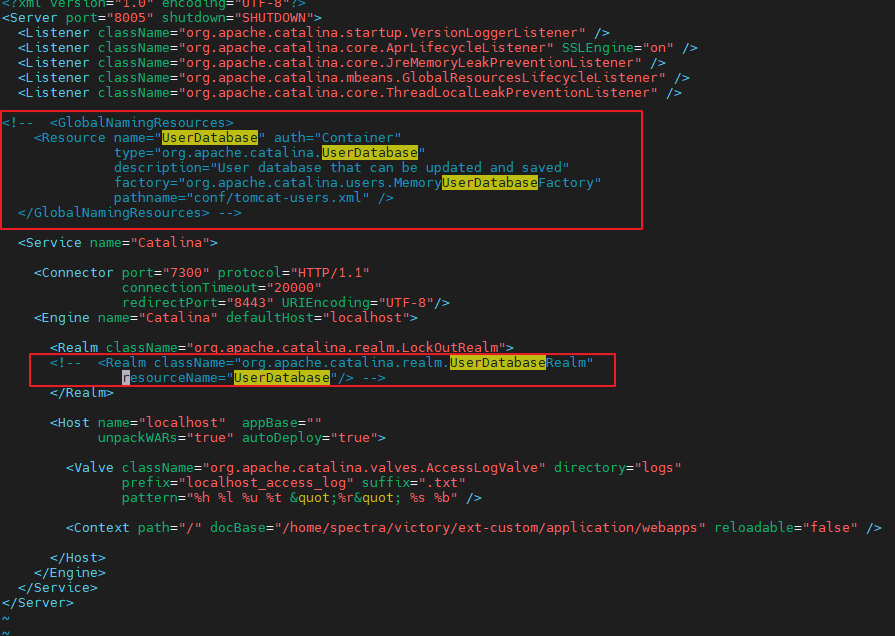Image resolution: width=895 pixels, height=636 pixels.
Task: Click the closing </Realm> tag
Action: [82, 393]
